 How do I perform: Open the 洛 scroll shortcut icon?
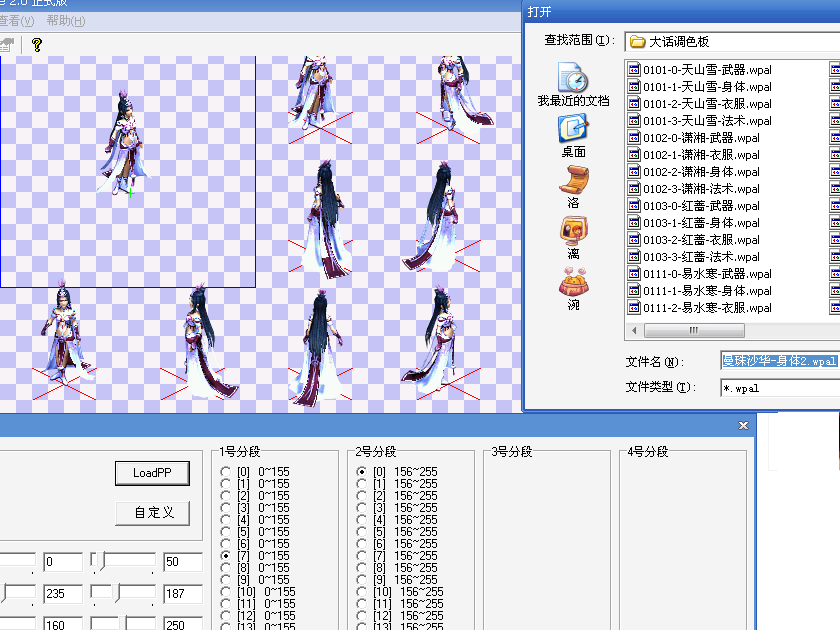coord(573,187)
